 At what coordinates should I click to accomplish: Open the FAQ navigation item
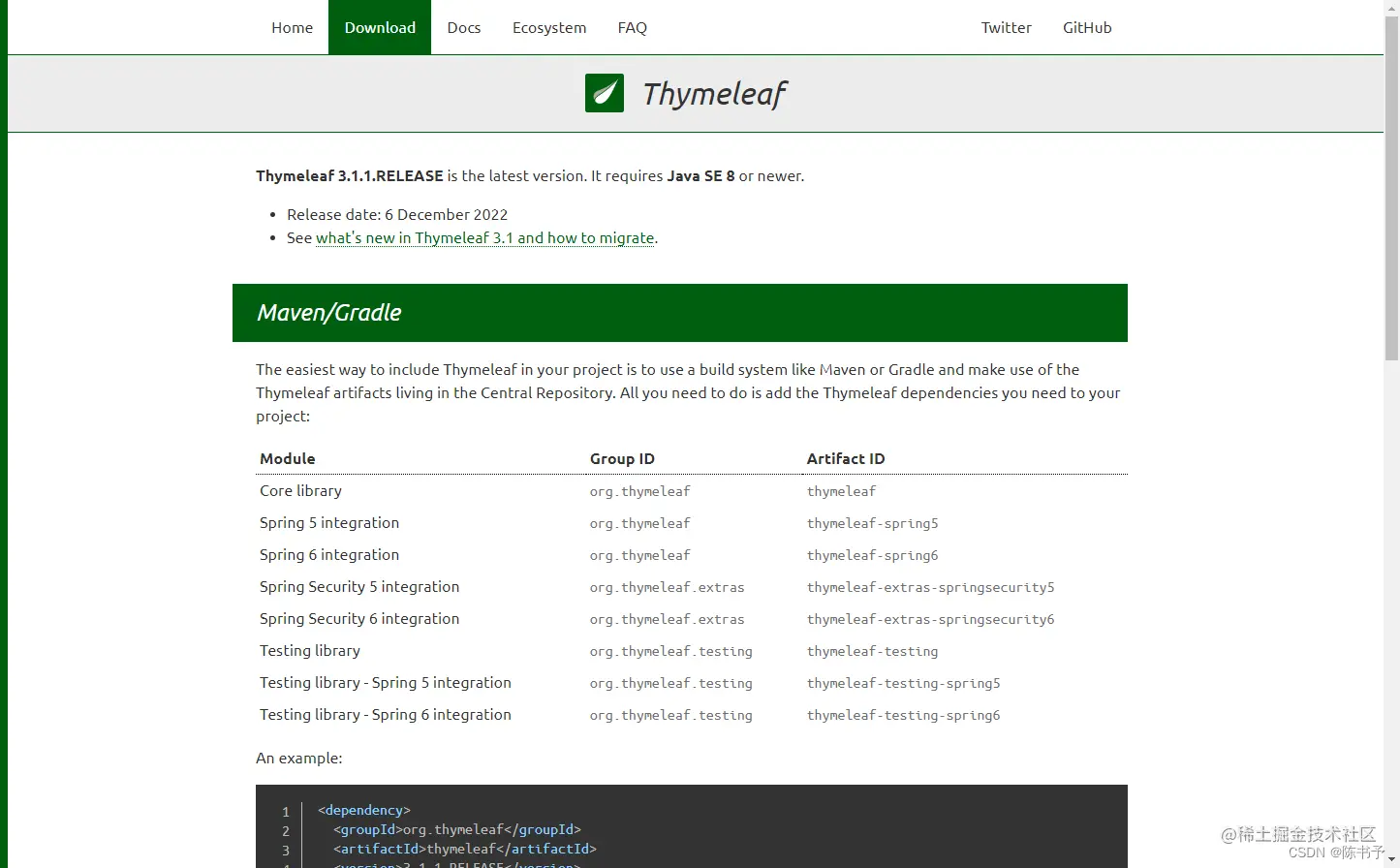pyautogui.click(x=632, y=27)
